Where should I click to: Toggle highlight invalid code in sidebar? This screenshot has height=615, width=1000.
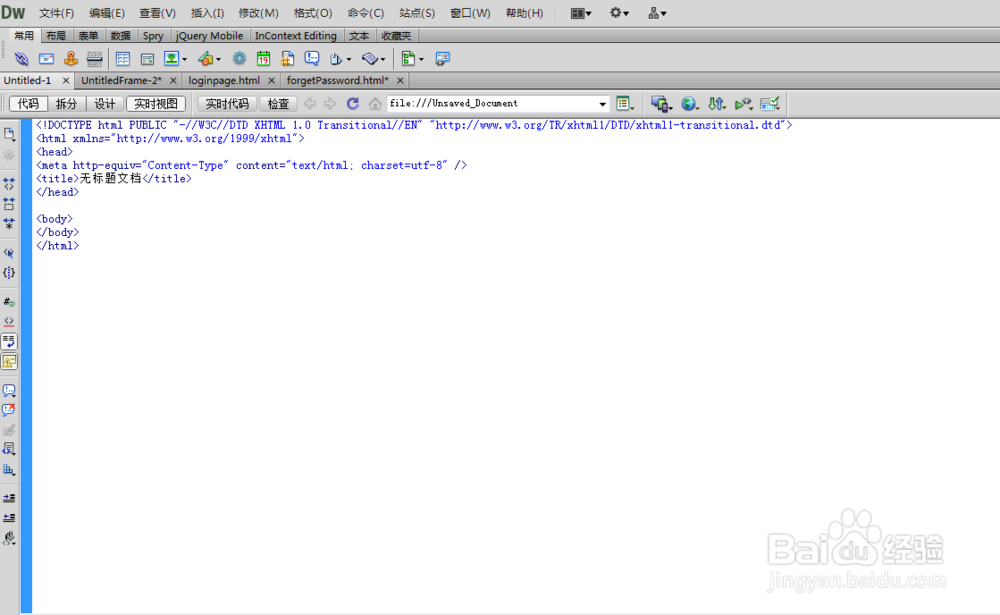pos(9,322)
